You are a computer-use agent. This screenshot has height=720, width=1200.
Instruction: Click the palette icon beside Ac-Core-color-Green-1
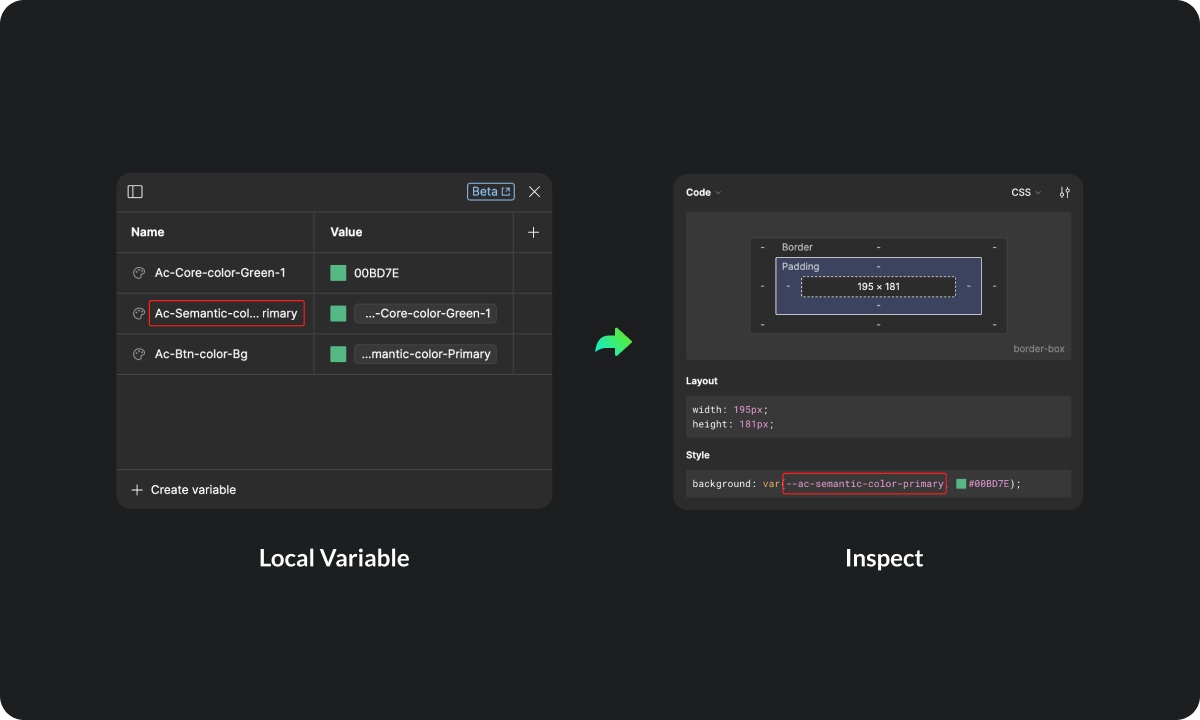(139, 273)
